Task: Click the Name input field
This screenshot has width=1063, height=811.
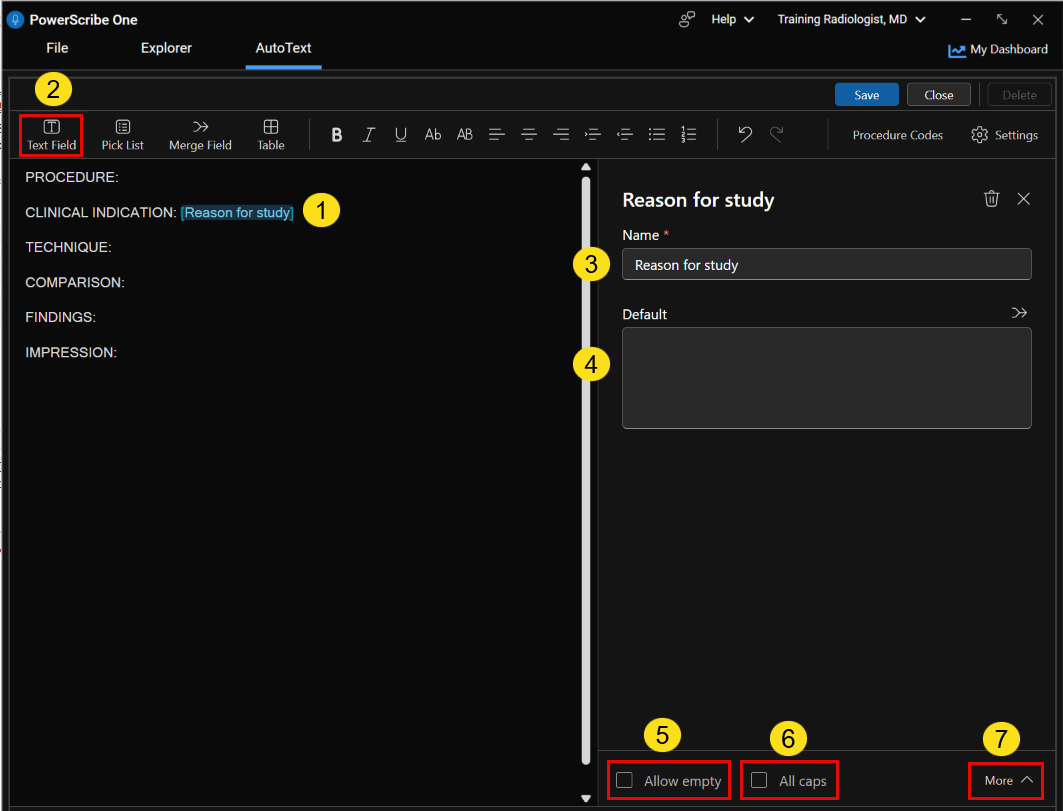Action: (826, 264)
